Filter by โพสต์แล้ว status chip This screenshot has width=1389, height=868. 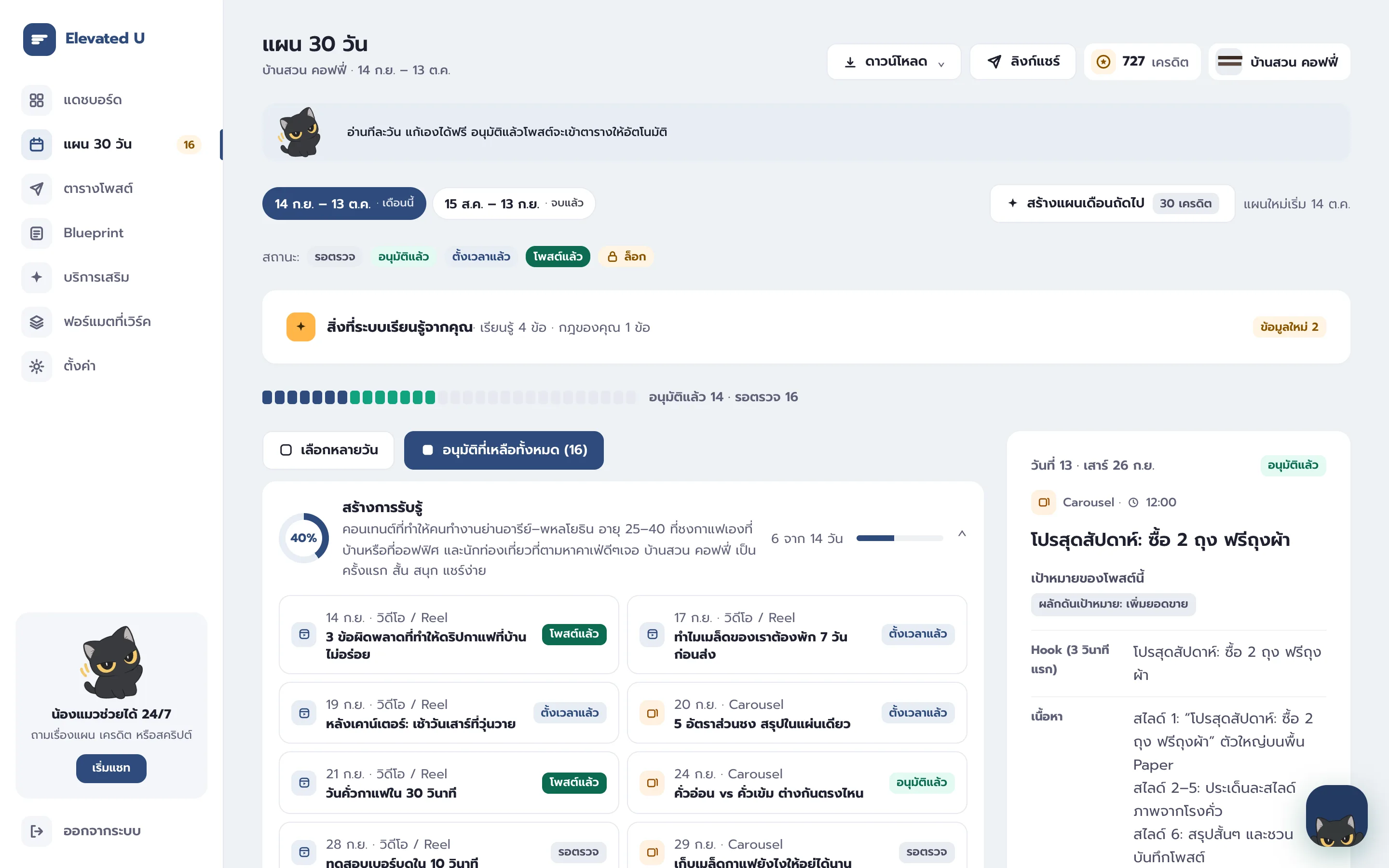coord(558,257)
